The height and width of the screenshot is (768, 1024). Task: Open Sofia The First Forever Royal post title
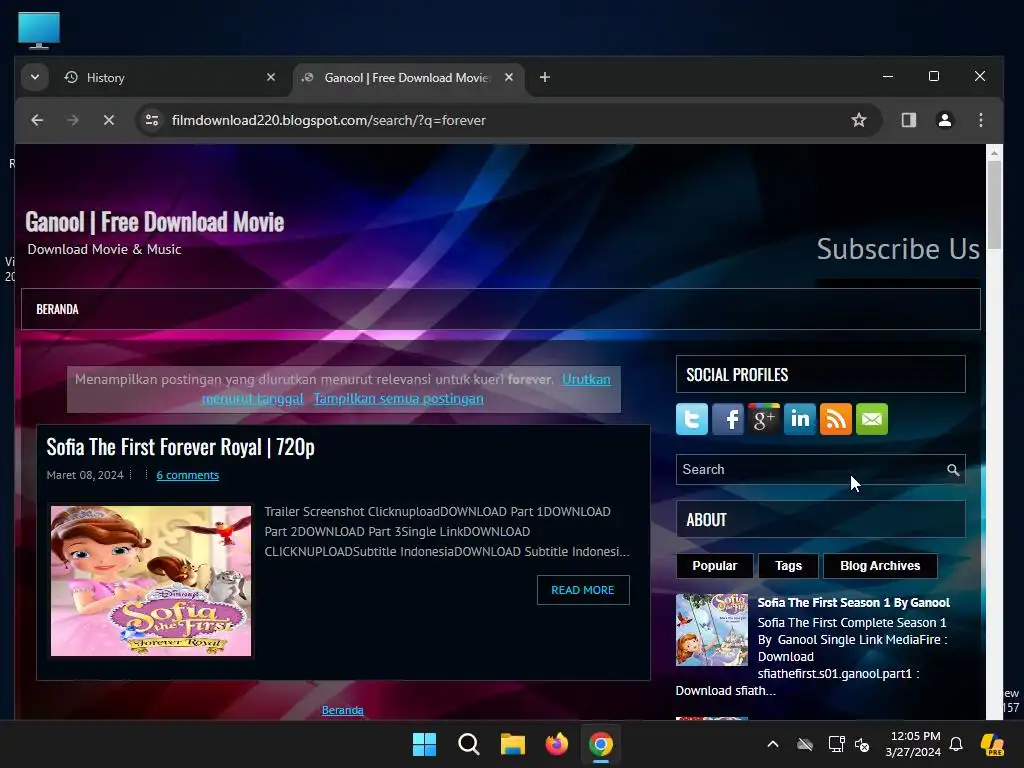click(x=180, y=447)
